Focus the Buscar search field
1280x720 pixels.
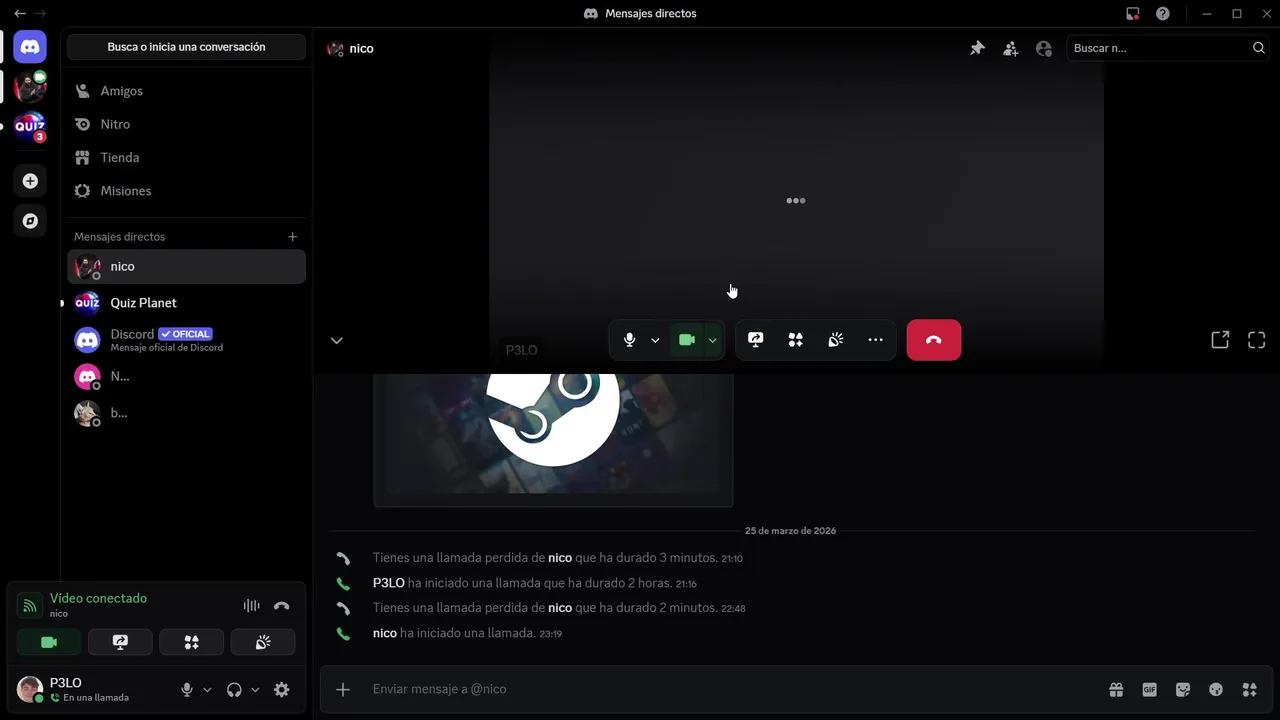point(1168,48)
